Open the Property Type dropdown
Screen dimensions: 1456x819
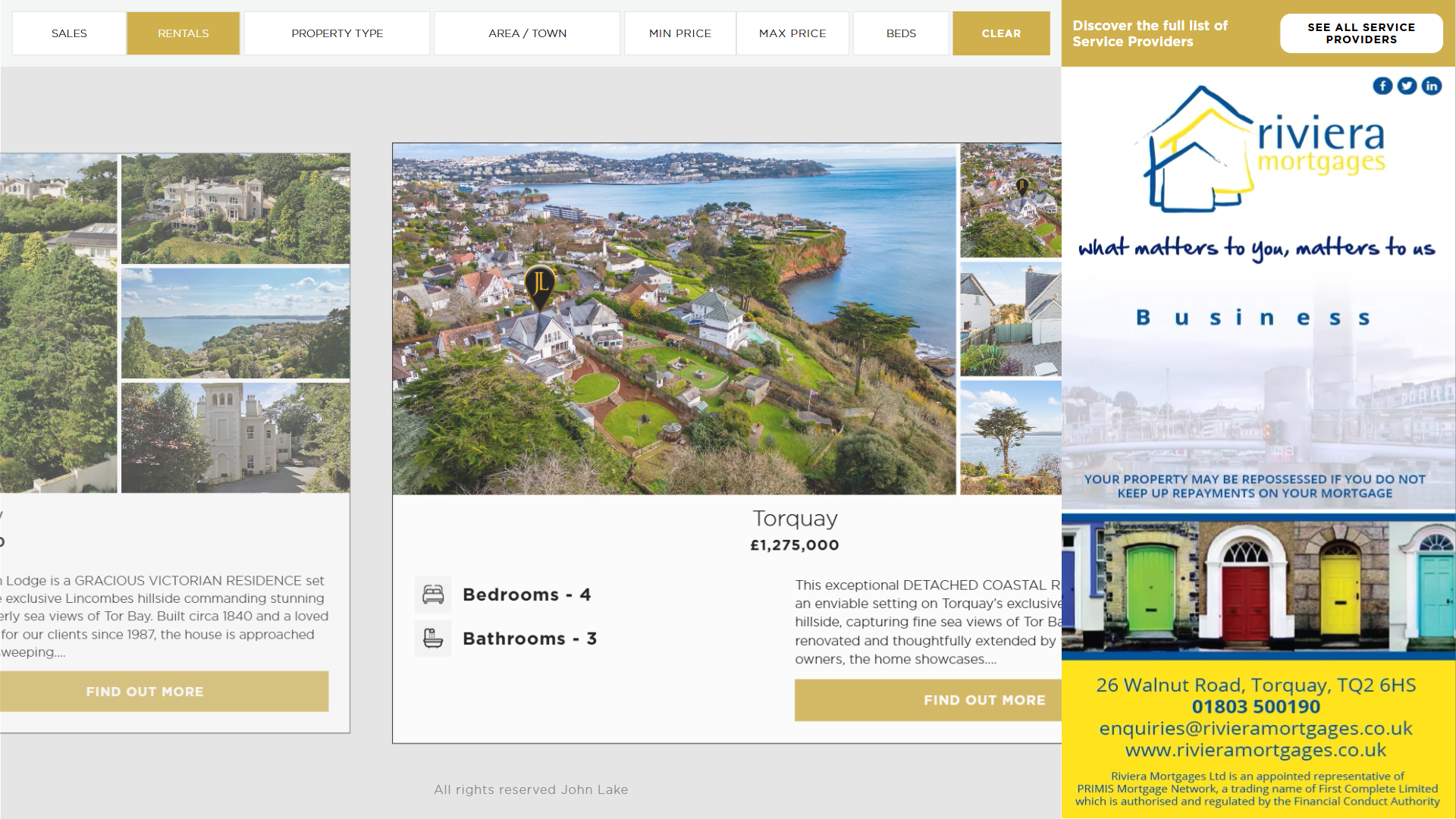tap(337, 33)
